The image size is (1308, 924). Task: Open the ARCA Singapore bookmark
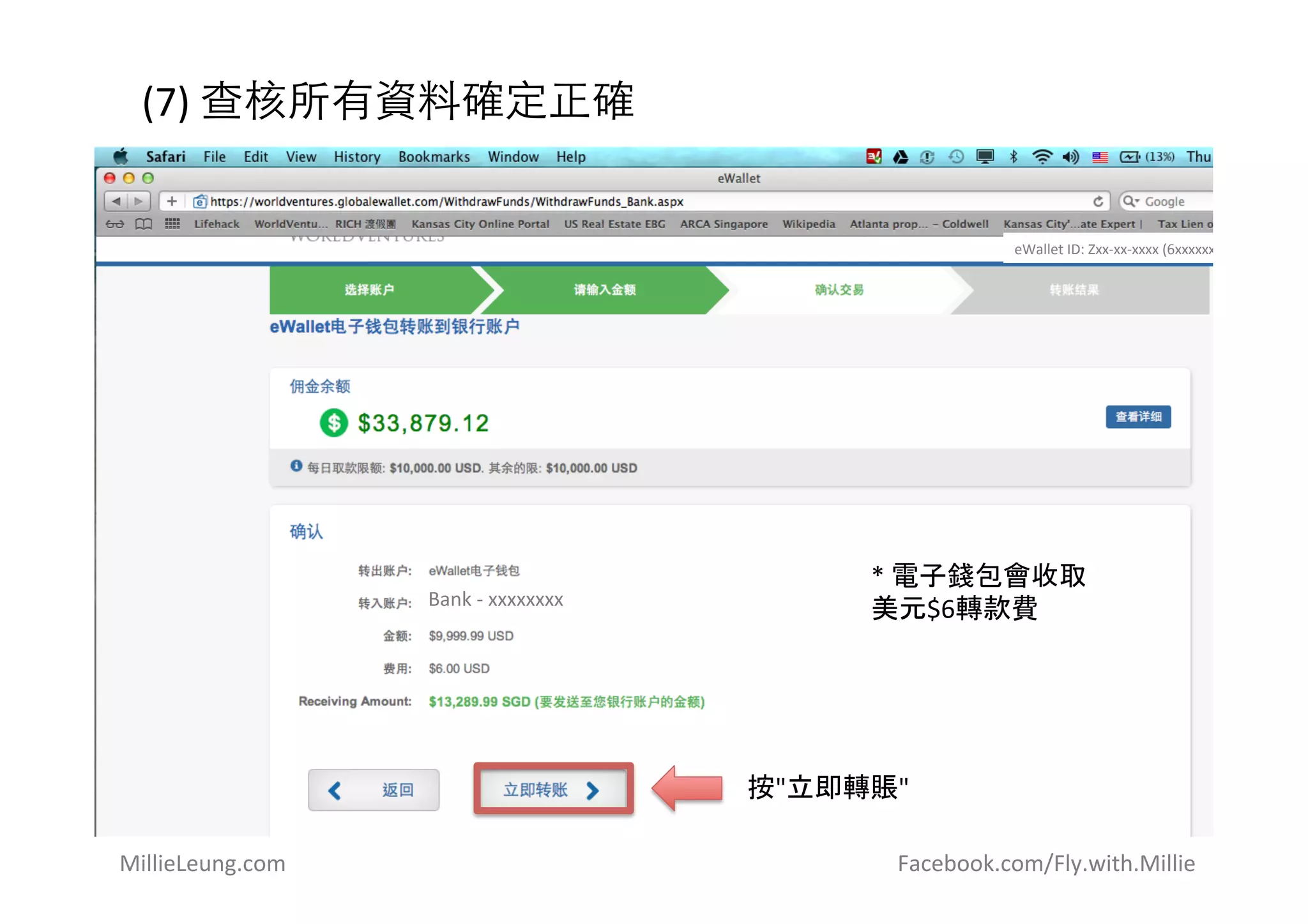724,224
